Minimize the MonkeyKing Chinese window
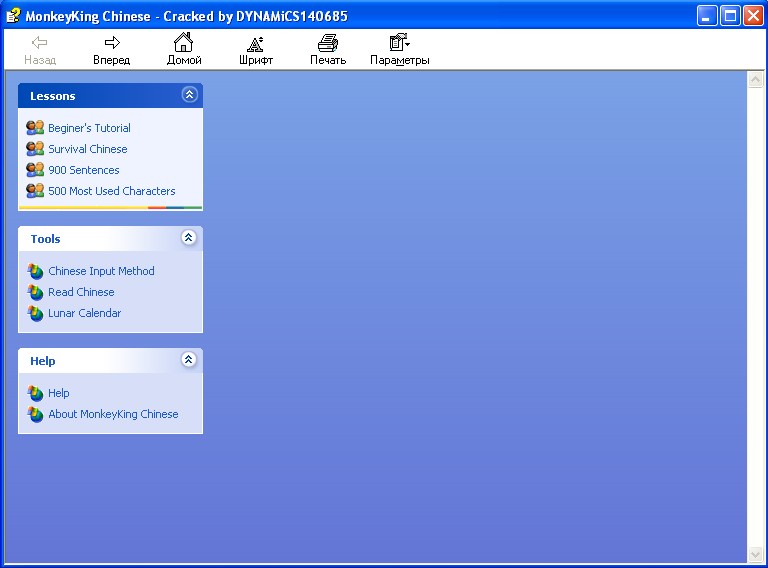 point(707,16)
